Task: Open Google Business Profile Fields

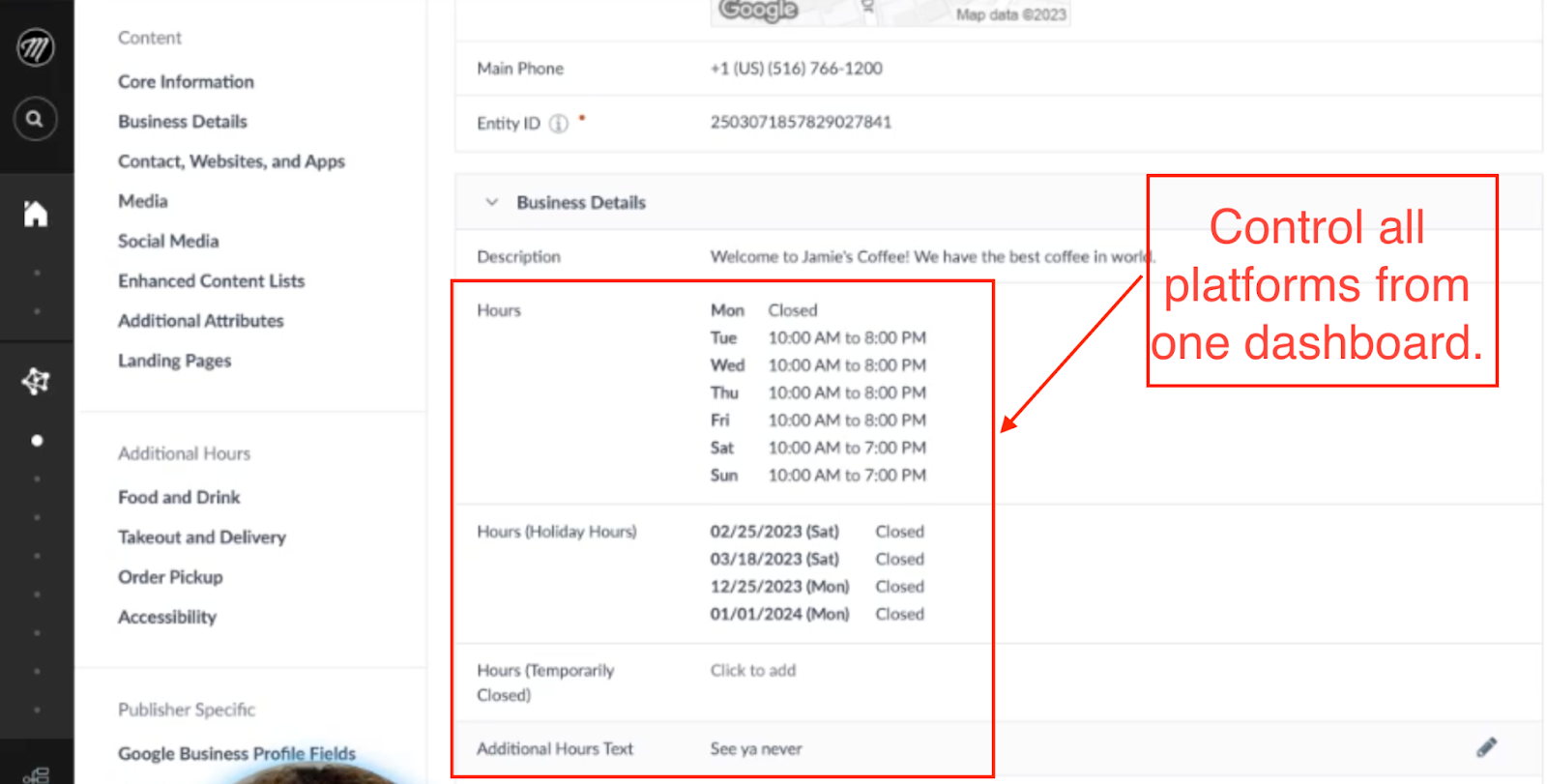Action: point(237,753)
